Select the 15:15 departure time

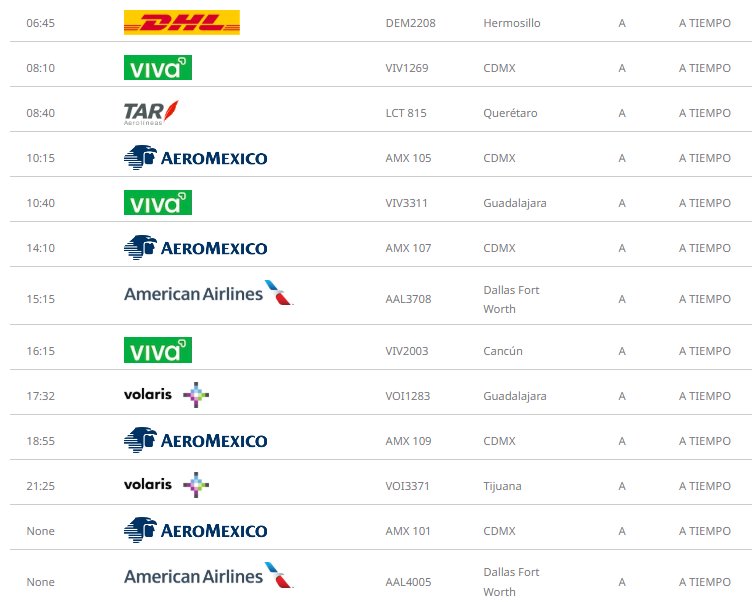[41, 299]
